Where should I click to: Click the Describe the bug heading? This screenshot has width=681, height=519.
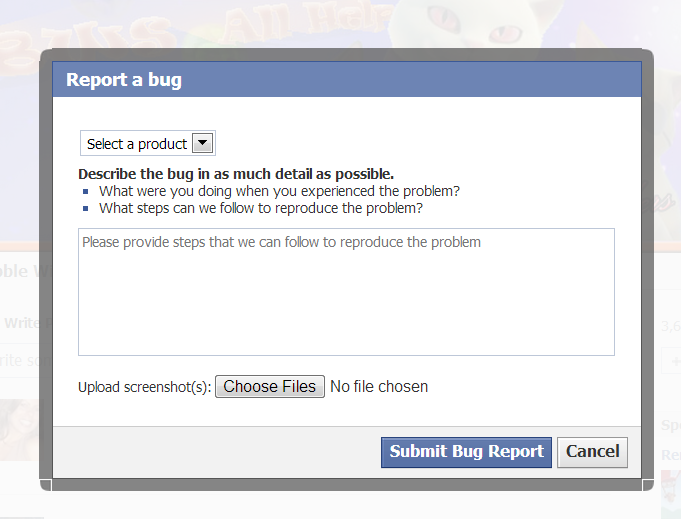pyautogui.click(x=236, y=174)
